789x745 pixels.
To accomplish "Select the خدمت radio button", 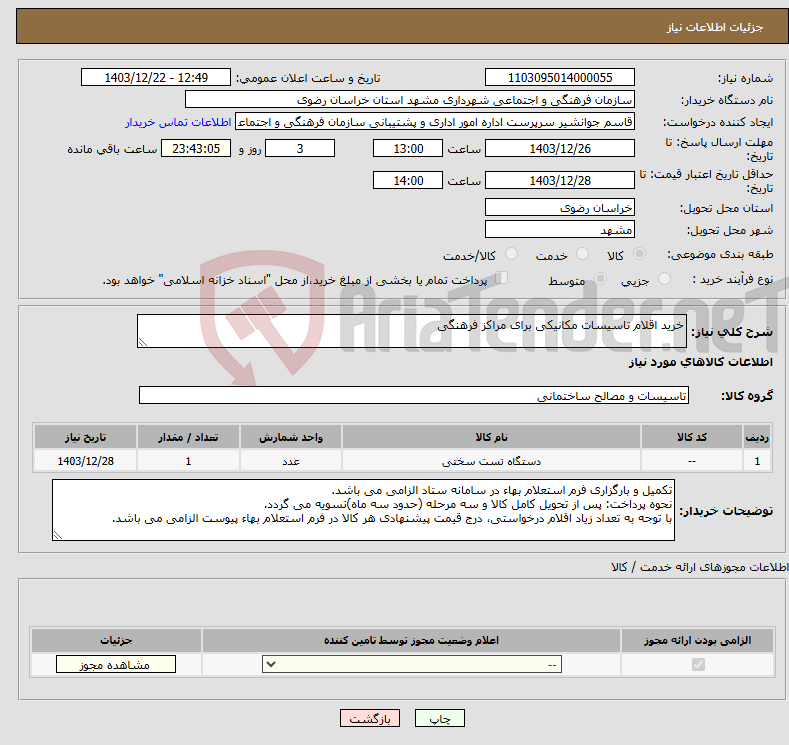I will 582,254.
